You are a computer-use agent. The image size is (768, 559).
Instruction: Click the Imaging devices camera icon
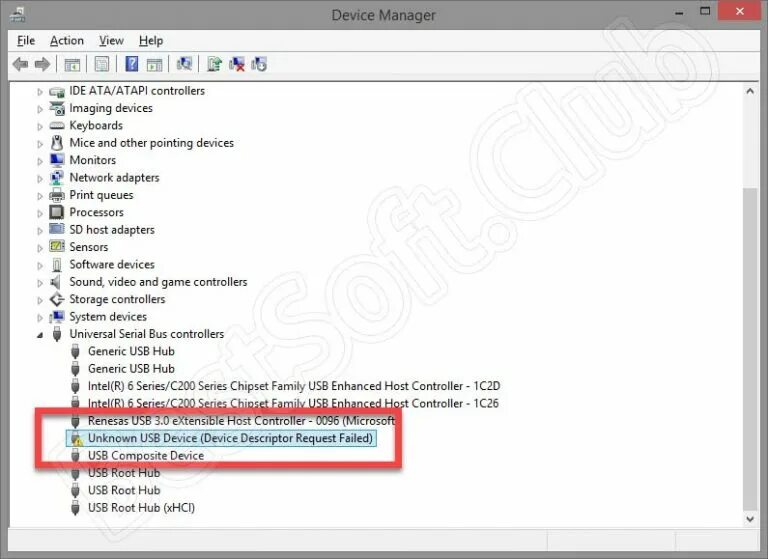point(57,108)
